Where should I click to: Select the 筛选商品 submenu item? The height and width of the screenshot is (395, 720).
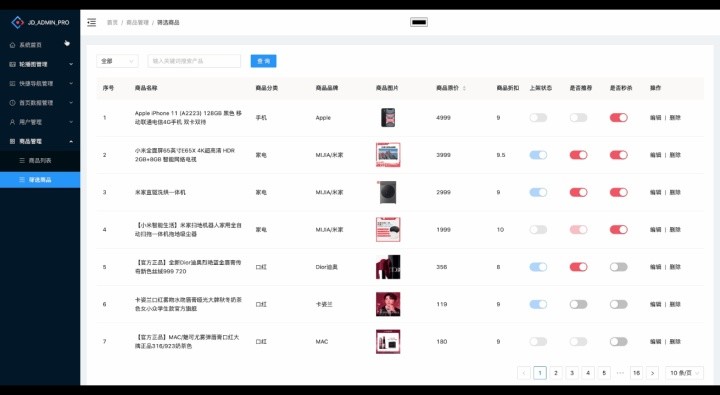click(x=40, y=180)
